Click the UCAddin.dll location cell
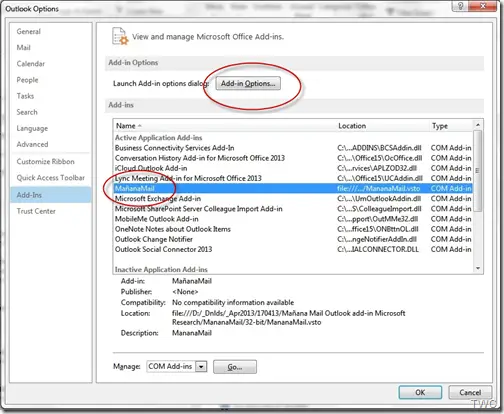The width and height of the screenshot is (504, 414). tap(380, 178)
